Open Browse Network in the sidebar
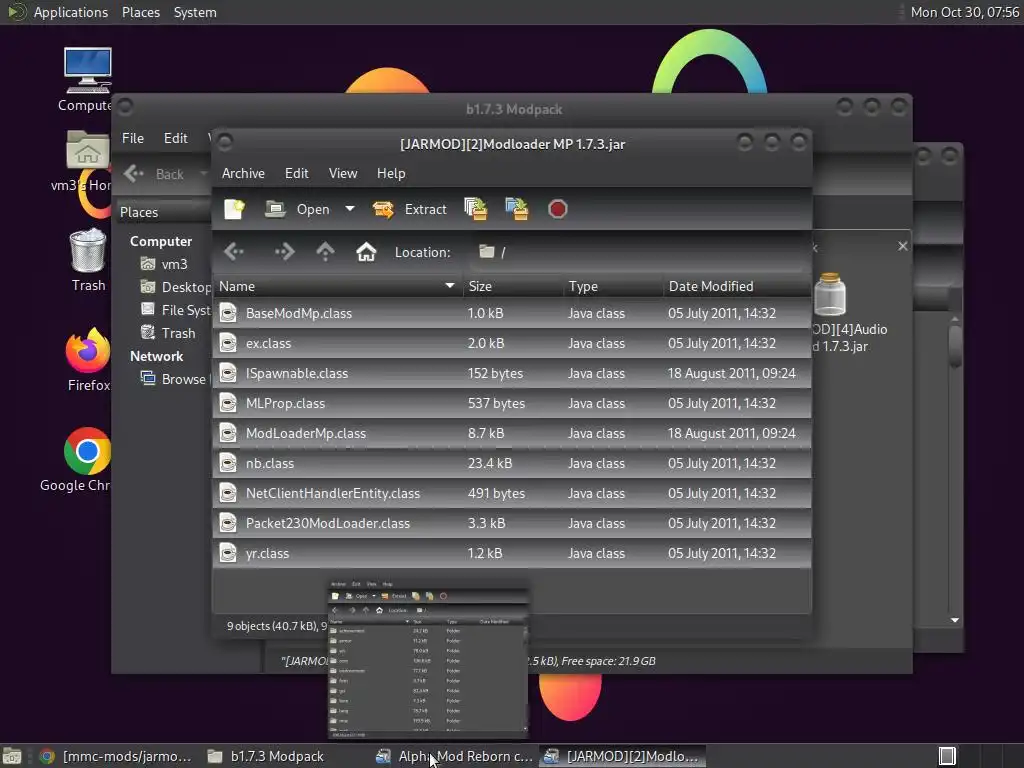The height and width of the screenshot is (768, 1024). coord(175,379)
